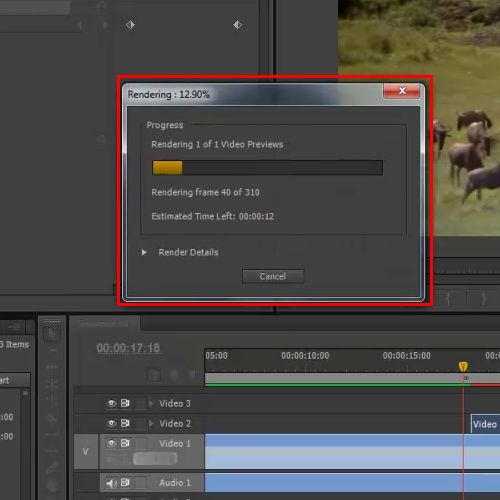500x500 pixels.
Task: Expand the Video 3 track
Action: [x=151, y=404]
